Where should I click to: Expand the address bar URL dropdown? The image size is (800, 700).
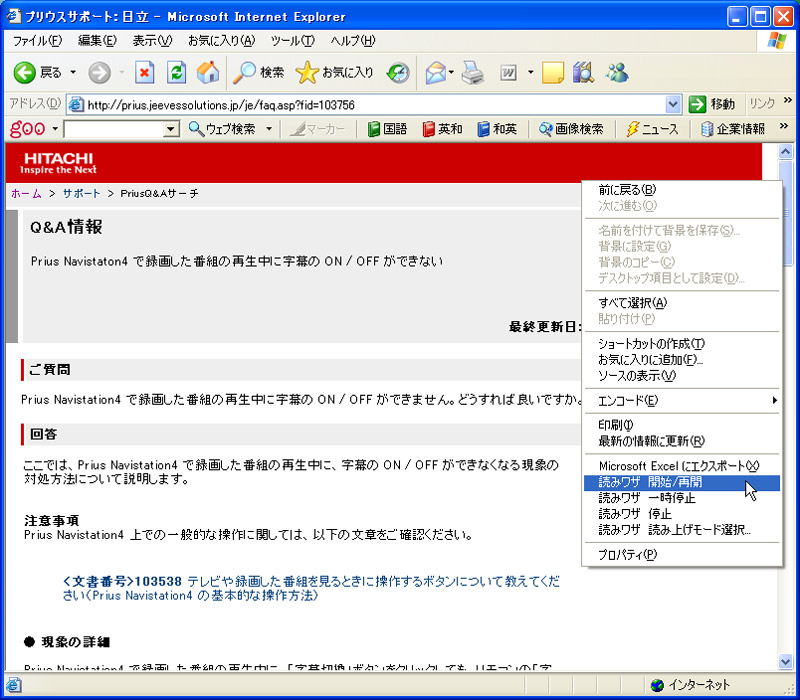[x=673, y=105]
